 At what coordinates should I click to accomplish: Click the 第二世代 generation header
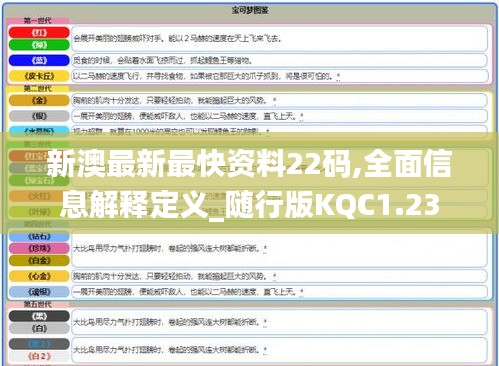pyautogui.click(x=38, y=89)
